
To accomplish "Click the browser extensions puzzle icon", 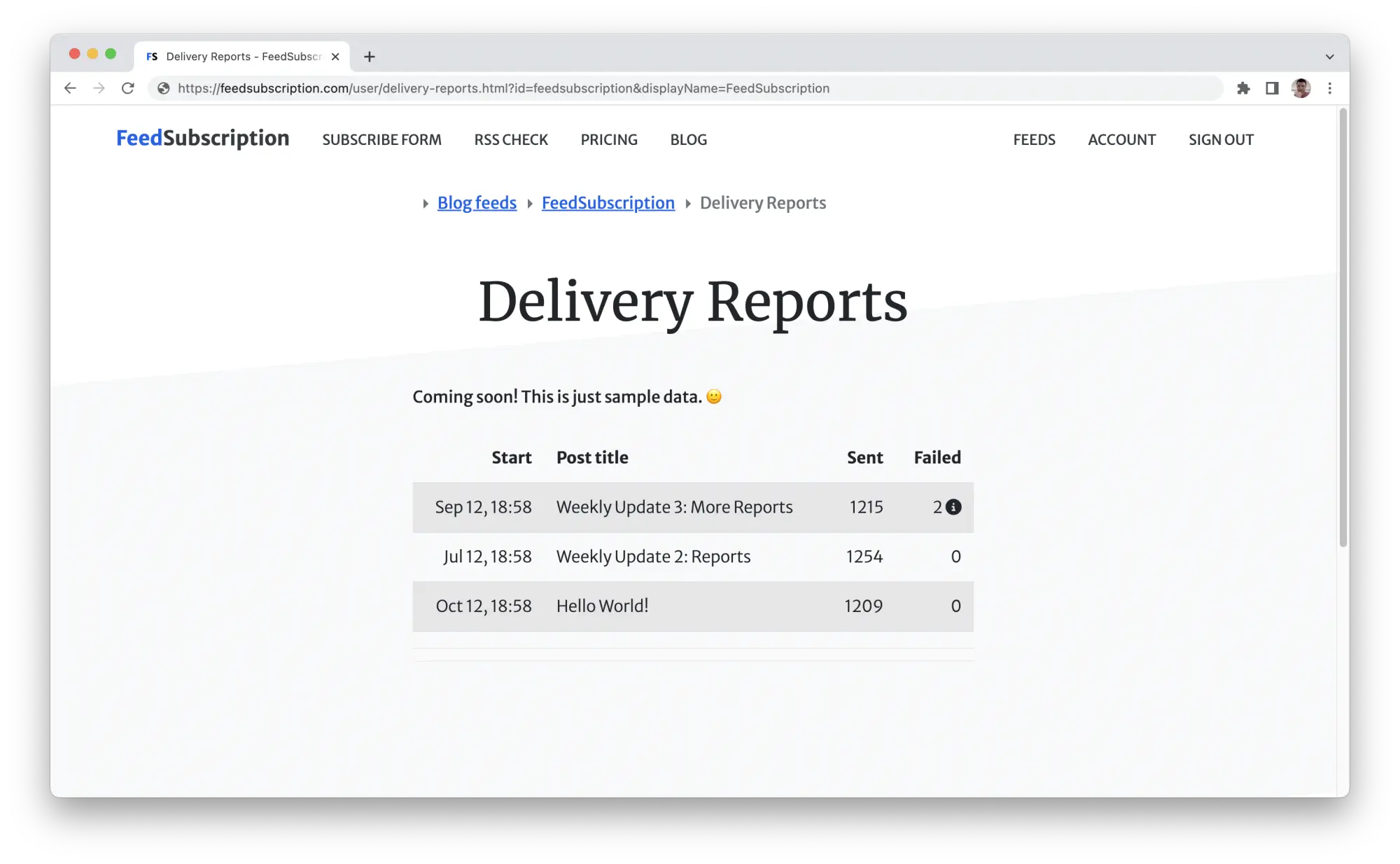I will pyautogui.click(x=1245, y=88).
